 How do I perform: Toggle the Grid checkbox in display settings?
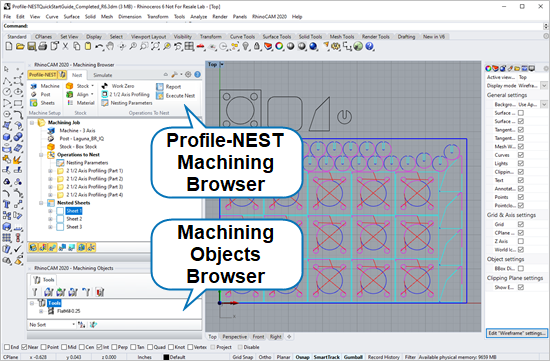[x=521, y=224]
